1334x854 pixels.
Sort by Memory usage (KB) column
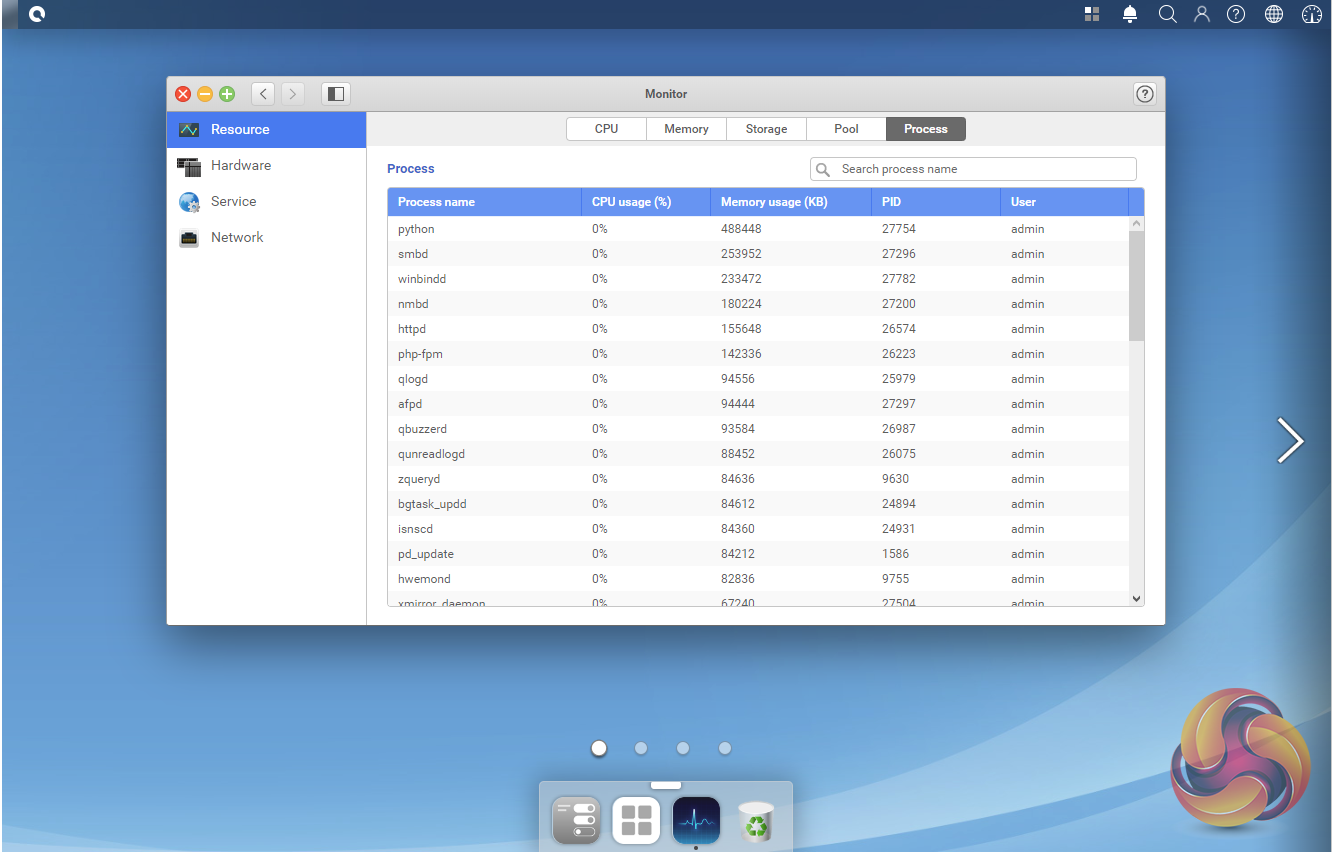773,202
